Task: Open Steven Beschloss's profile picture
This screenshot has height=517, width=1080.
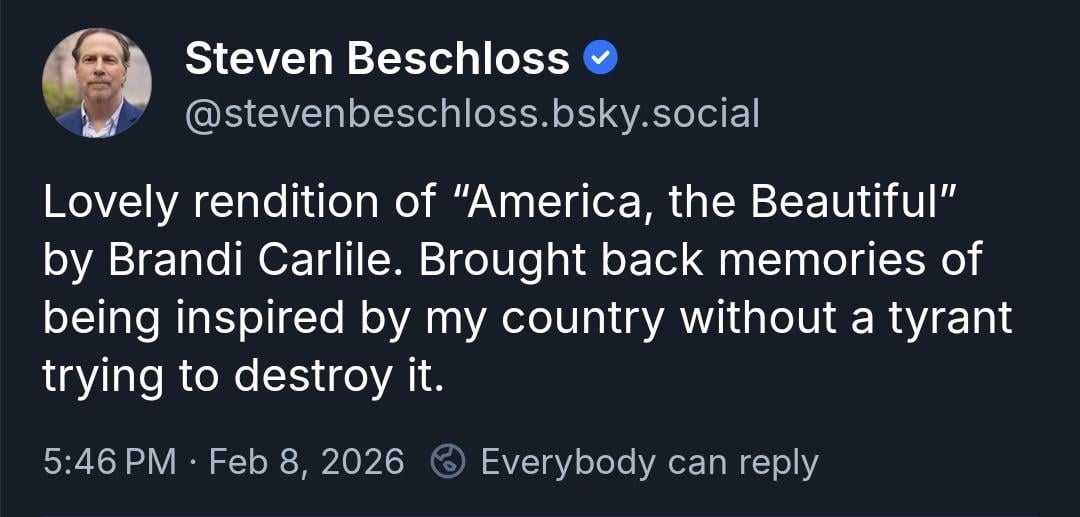Action: (97, 82)
